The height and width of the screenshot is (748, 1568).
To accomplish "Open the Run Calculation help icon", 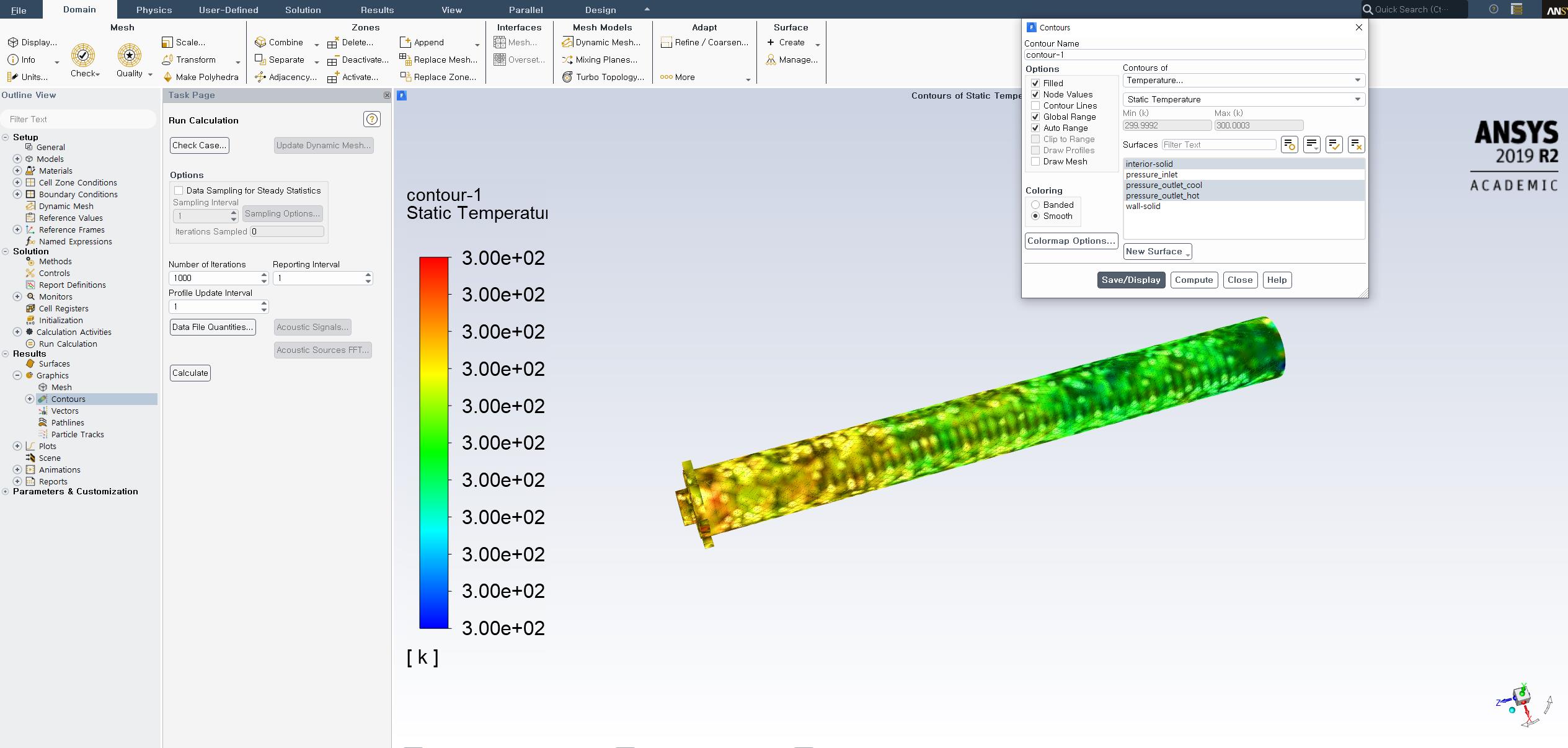I will 372,119.
